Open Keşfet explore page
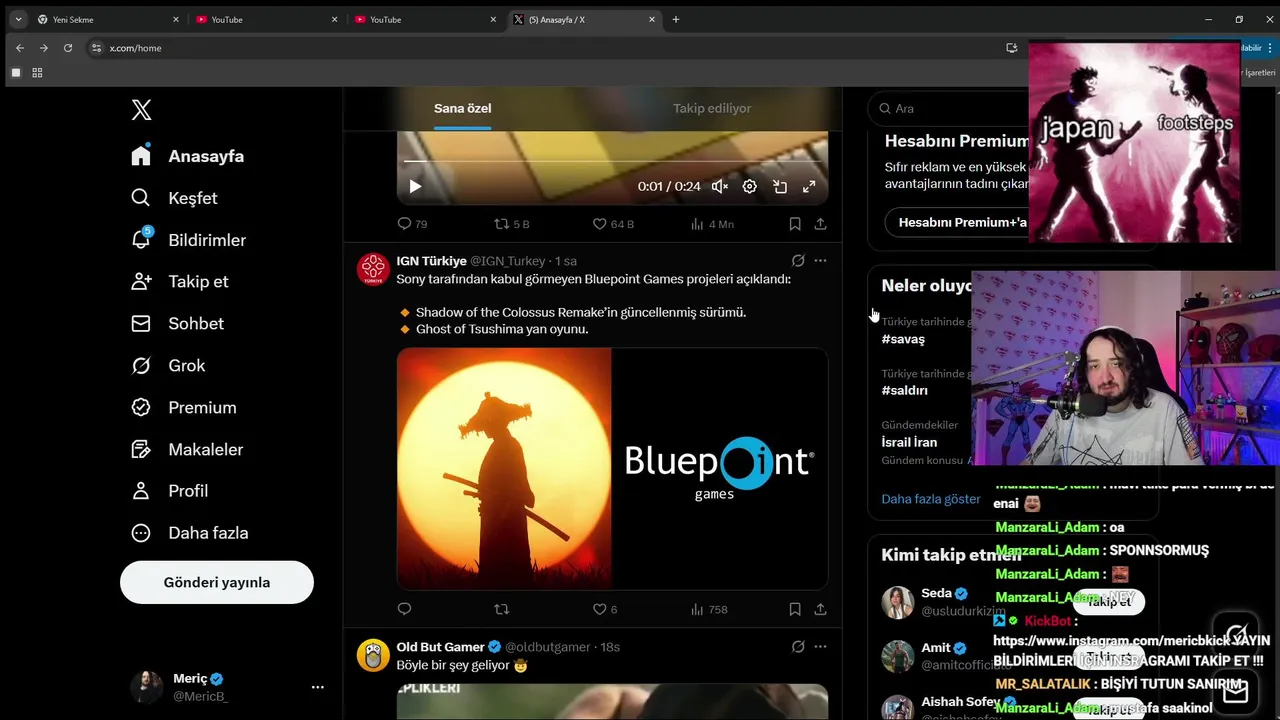The image size is (1280, 720). (174, 198)
